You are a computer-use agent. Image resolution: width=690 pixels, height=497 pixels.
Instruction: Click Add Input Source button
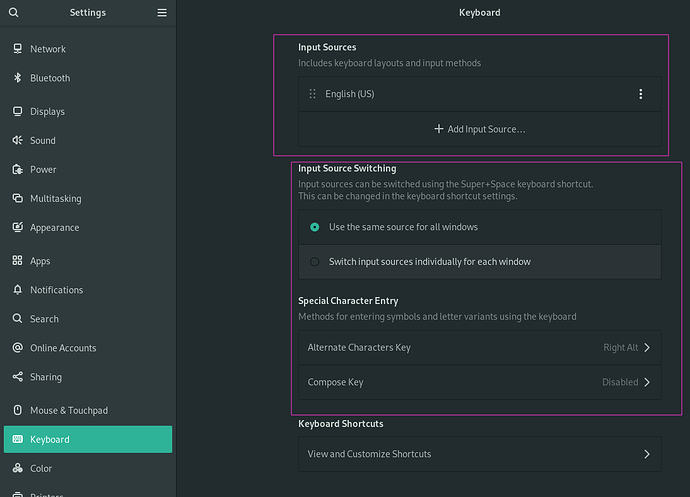(479, 129)
